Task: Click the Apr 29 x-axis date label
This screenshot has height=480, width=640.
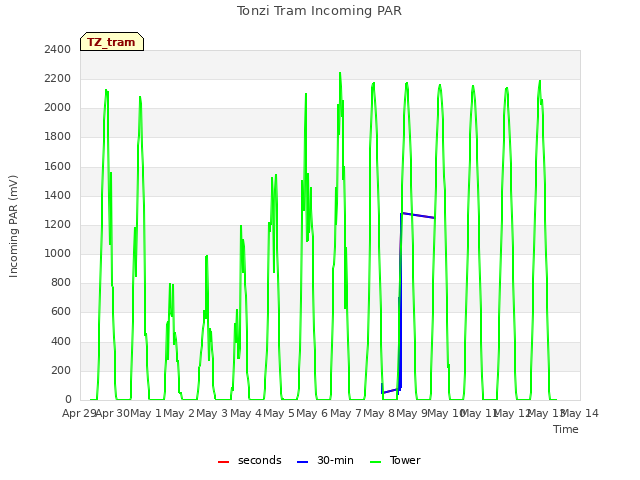Action: (79, 413)
